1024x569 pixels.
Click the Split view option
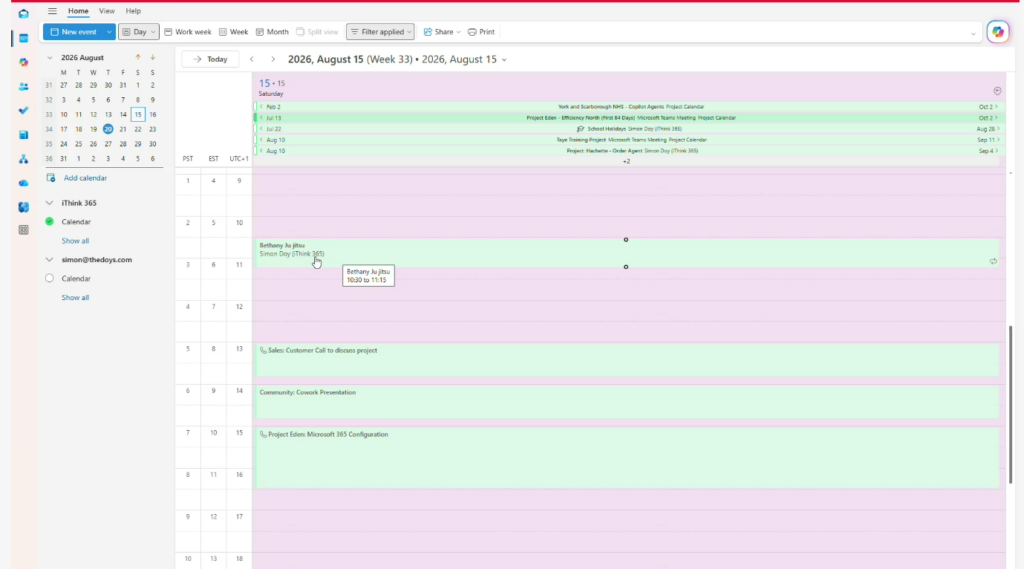pos(317,31)
